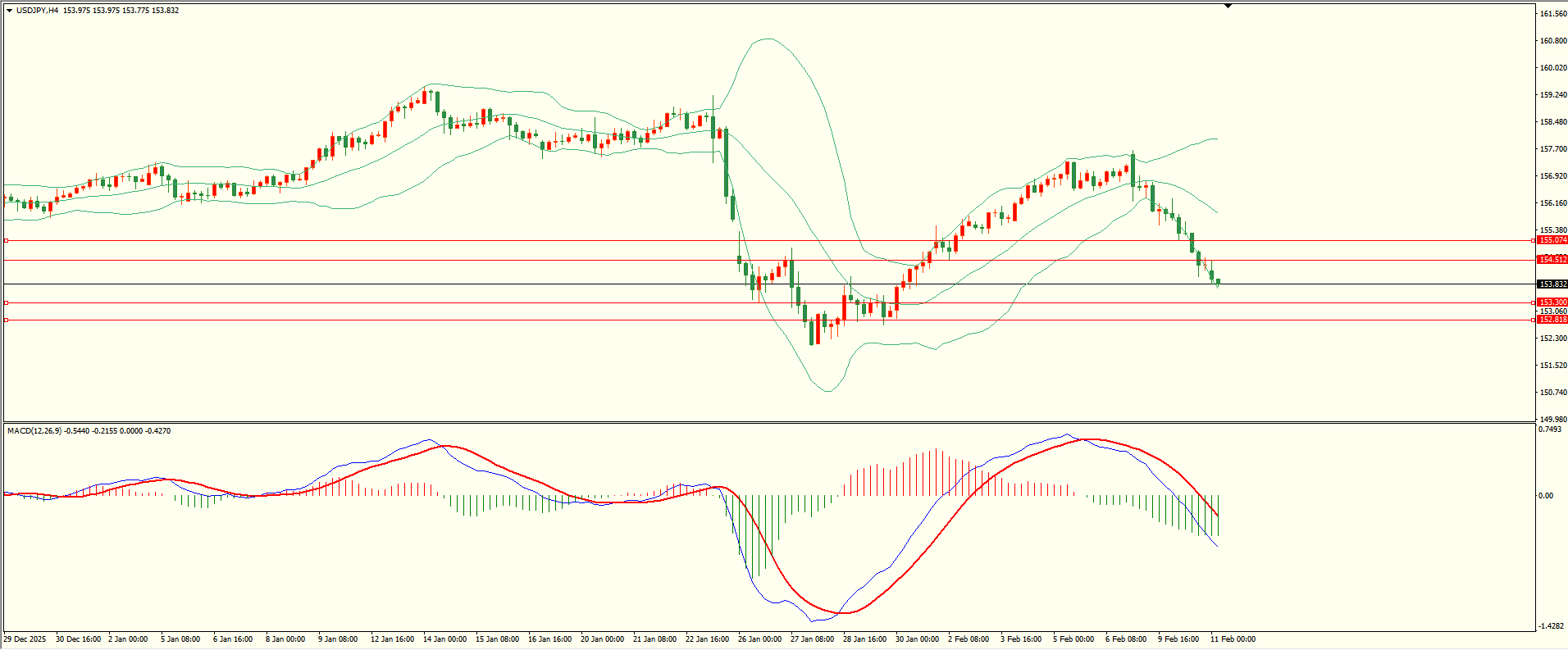
Task: Click the 26 Jan 00:00 time axis label
Action: click(759, 639)
